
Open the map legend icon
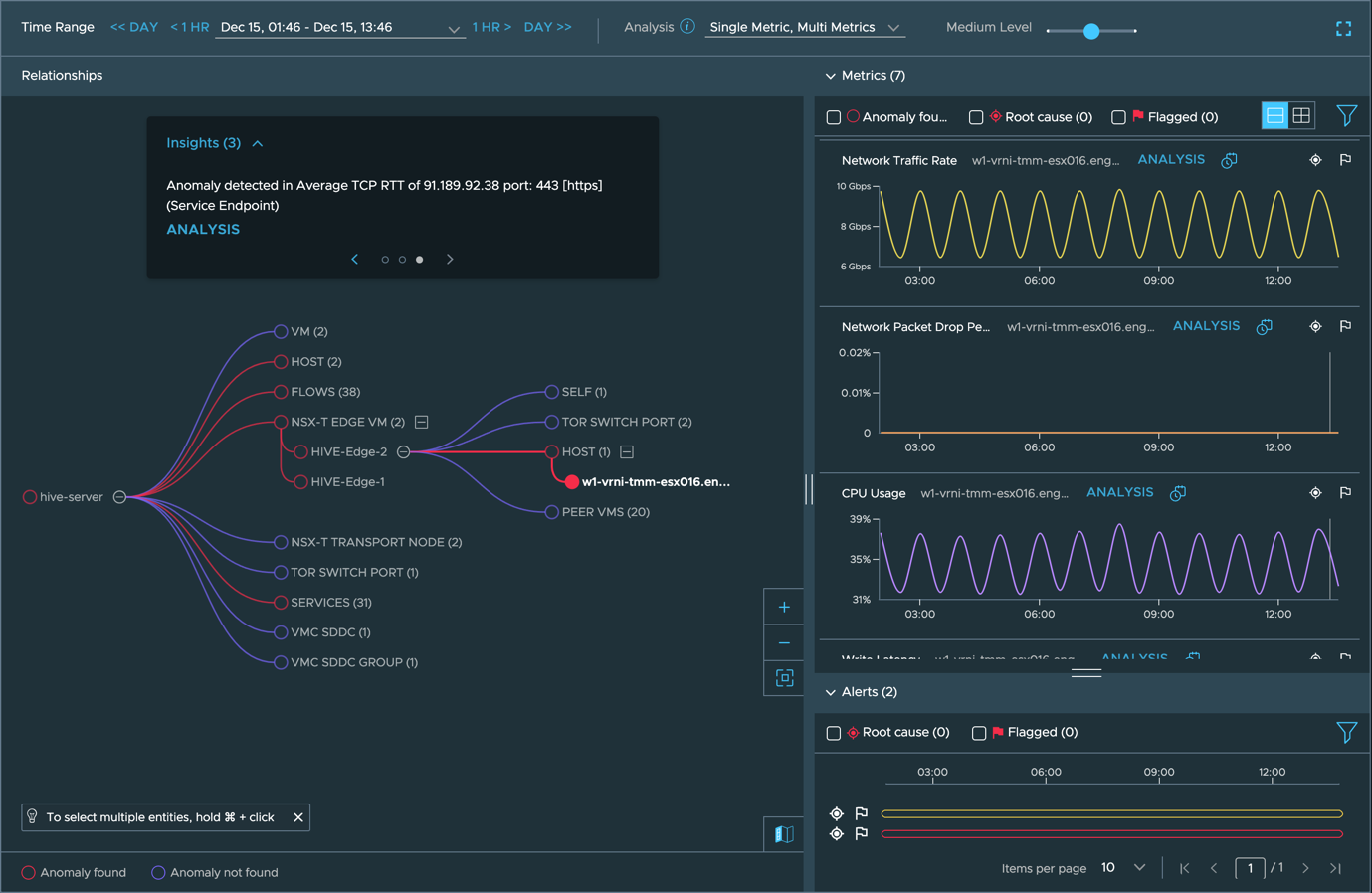[x=784, y=834]
